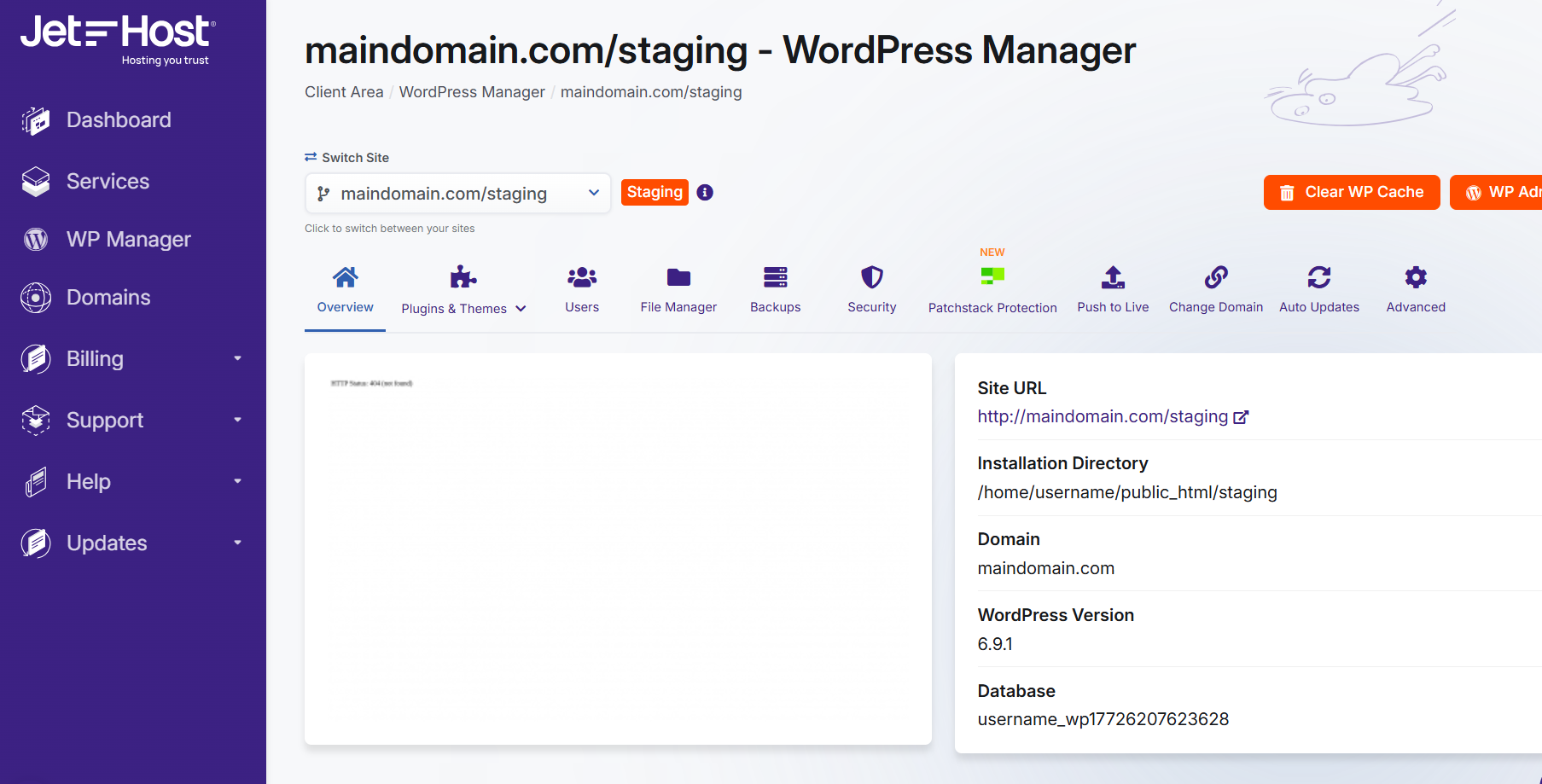View Patchstack Protection feature
1542x784 pixels.
[992, 290]
